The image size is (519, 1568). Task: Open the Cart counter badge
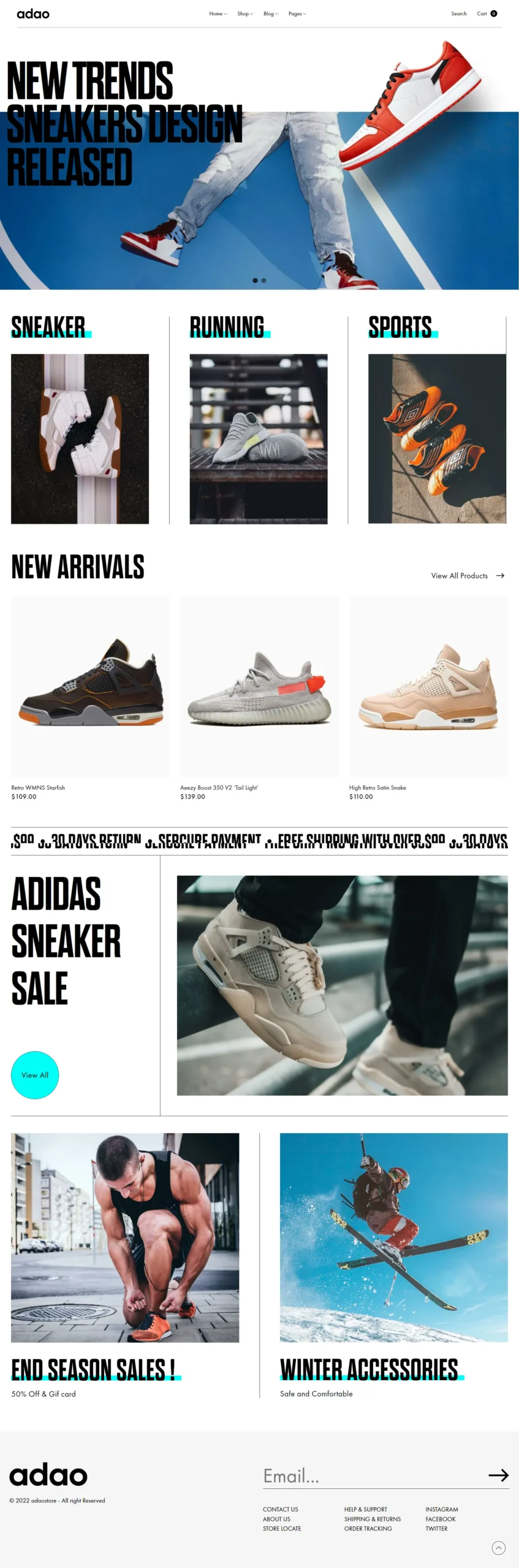pyautogui.click(x=494, y=13)
